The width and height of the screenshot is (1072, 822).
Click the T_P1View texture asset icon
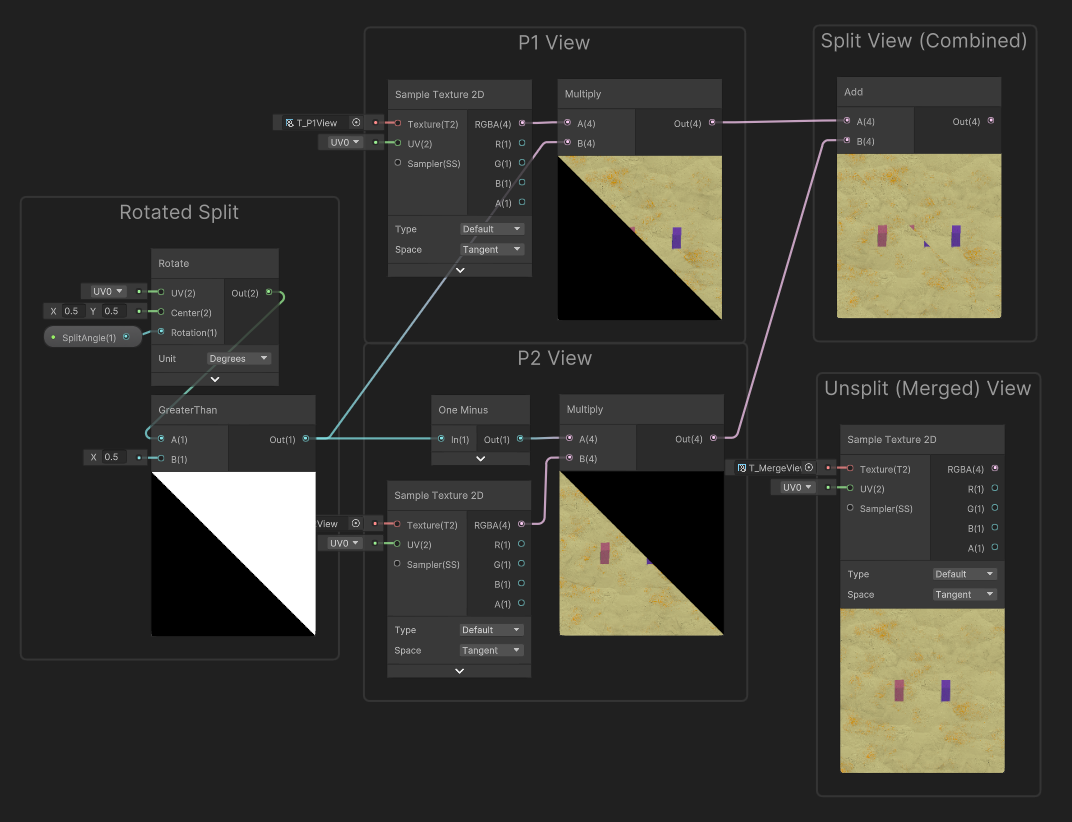click(x=289, y=122)
